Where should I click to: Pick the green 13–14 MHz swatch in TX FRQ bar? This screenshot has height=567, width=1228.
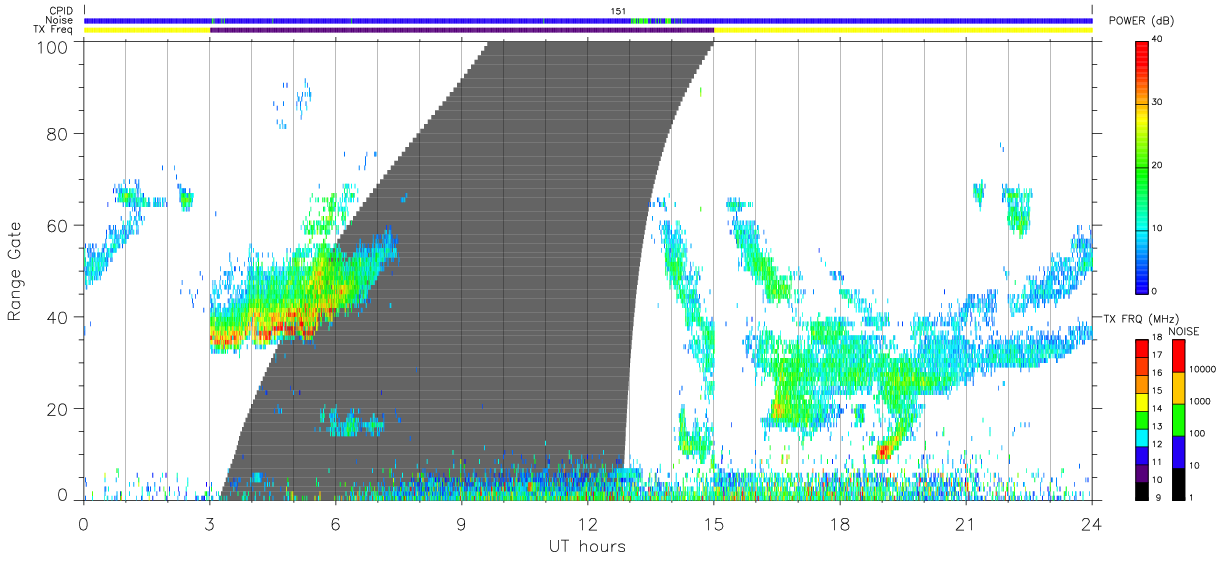point(1143,419)
